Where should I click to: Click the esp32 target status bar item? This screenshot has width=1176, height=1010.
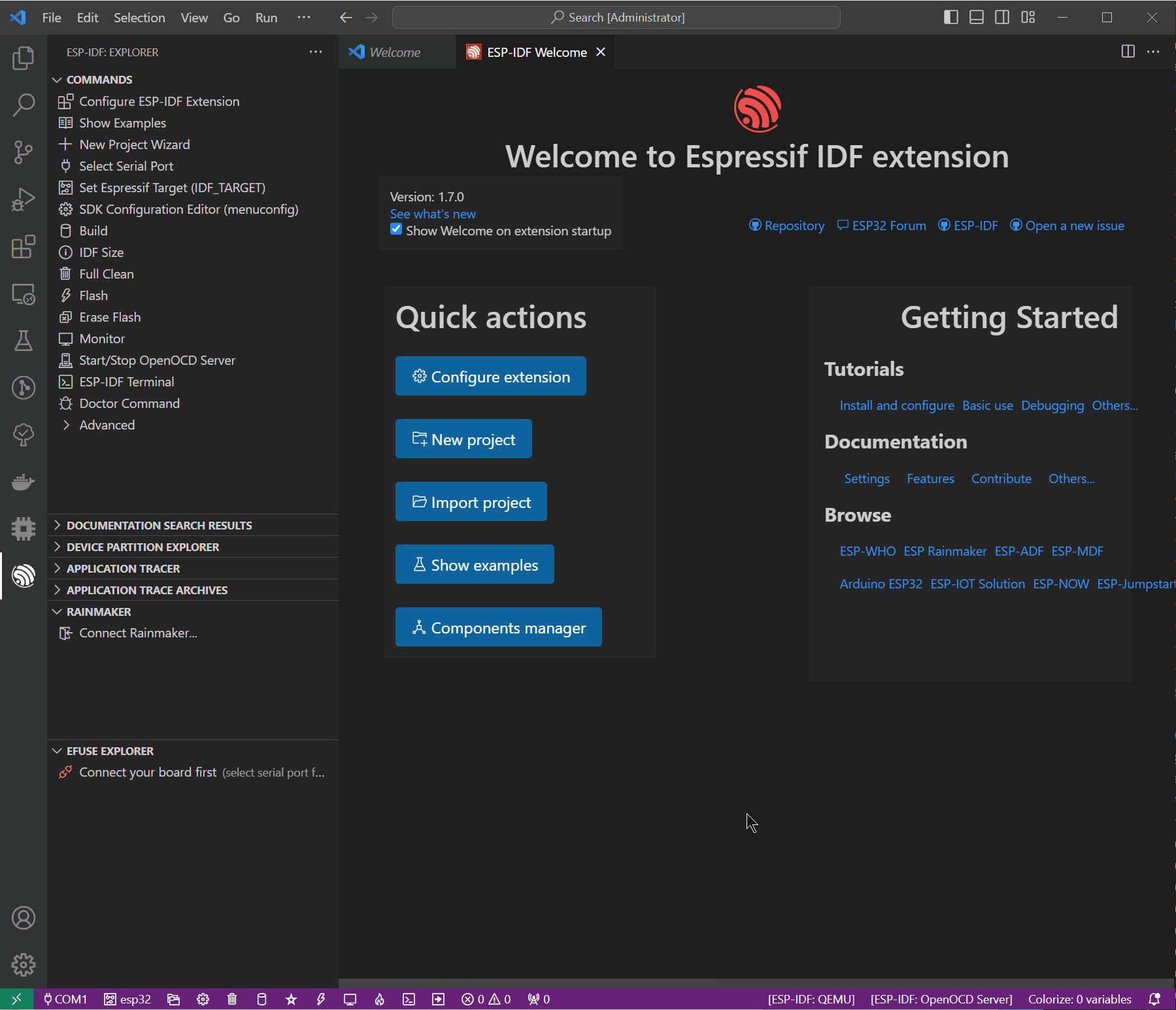click(x=128, y=999)
